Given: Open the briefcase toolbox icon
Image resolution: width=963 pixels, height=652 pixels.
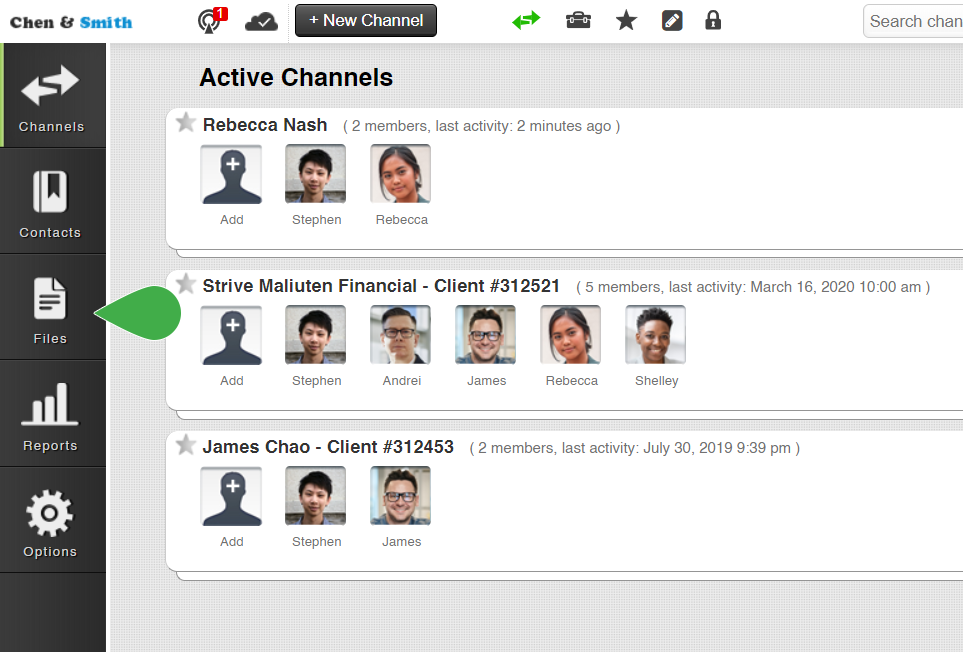Looking at the screenshot, I should click(x=579, y=20).
